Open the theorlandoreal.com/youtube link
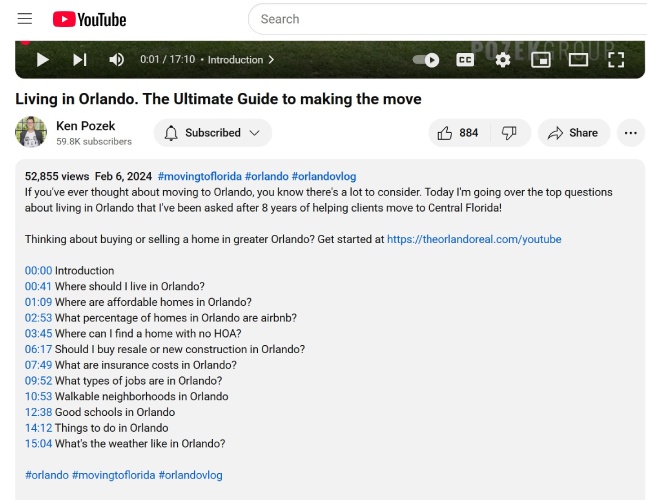Image resolution: width=647 pixels, height=500 pixels. point(474,239)
